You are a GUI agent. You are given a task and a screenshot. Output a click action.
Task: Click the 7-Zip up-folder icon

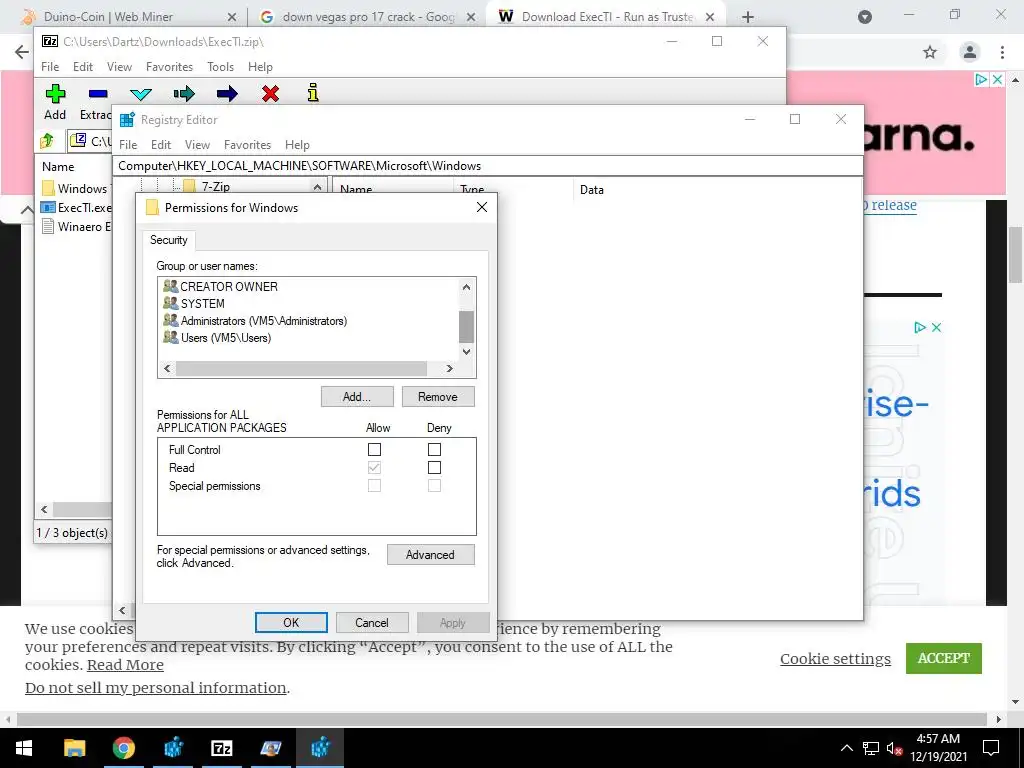pos(47,140)
